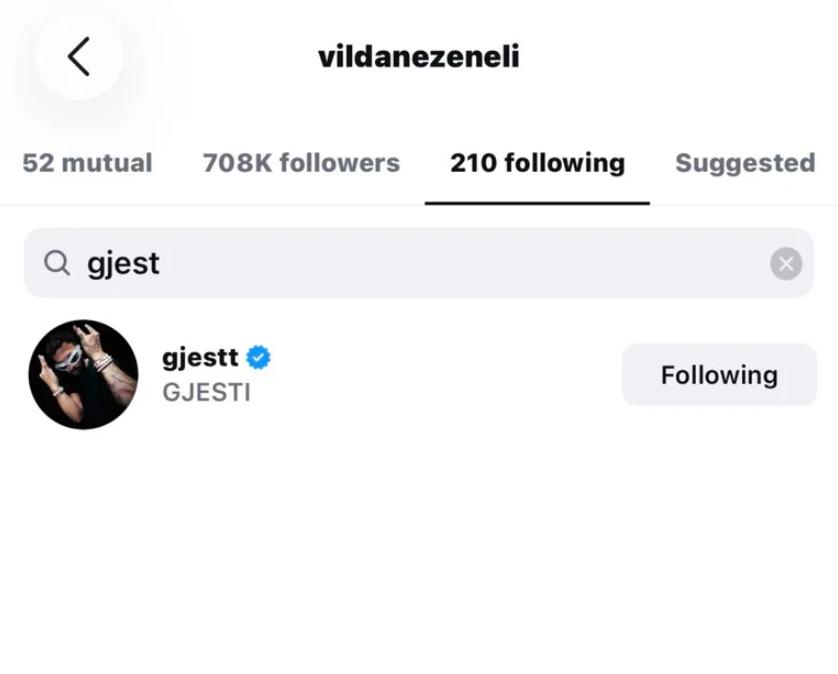Place cursor after the typed gjest text
Screen dimensions: 838x674
click(161, 263)
